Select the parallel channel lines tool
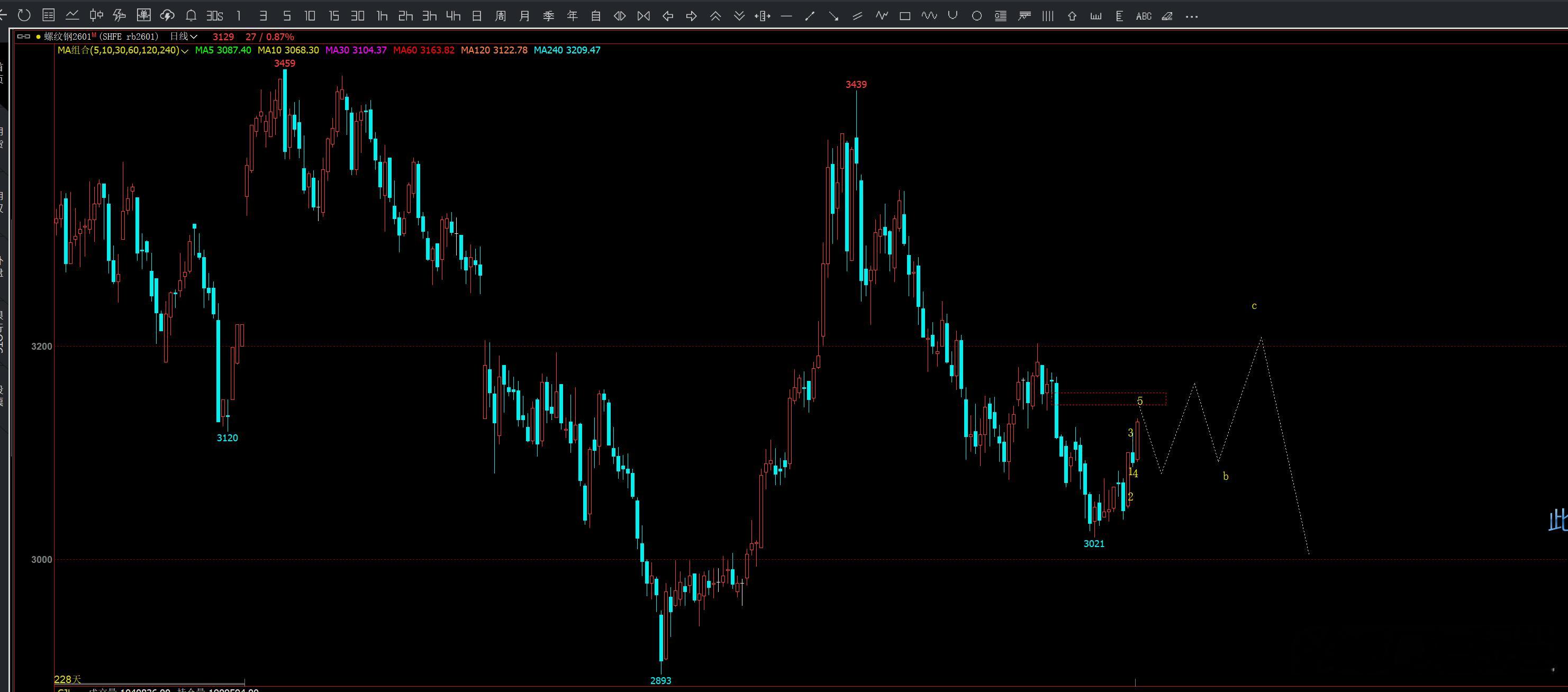The height and width of the screenshot is (692, 1568). [x=857, y=16]
